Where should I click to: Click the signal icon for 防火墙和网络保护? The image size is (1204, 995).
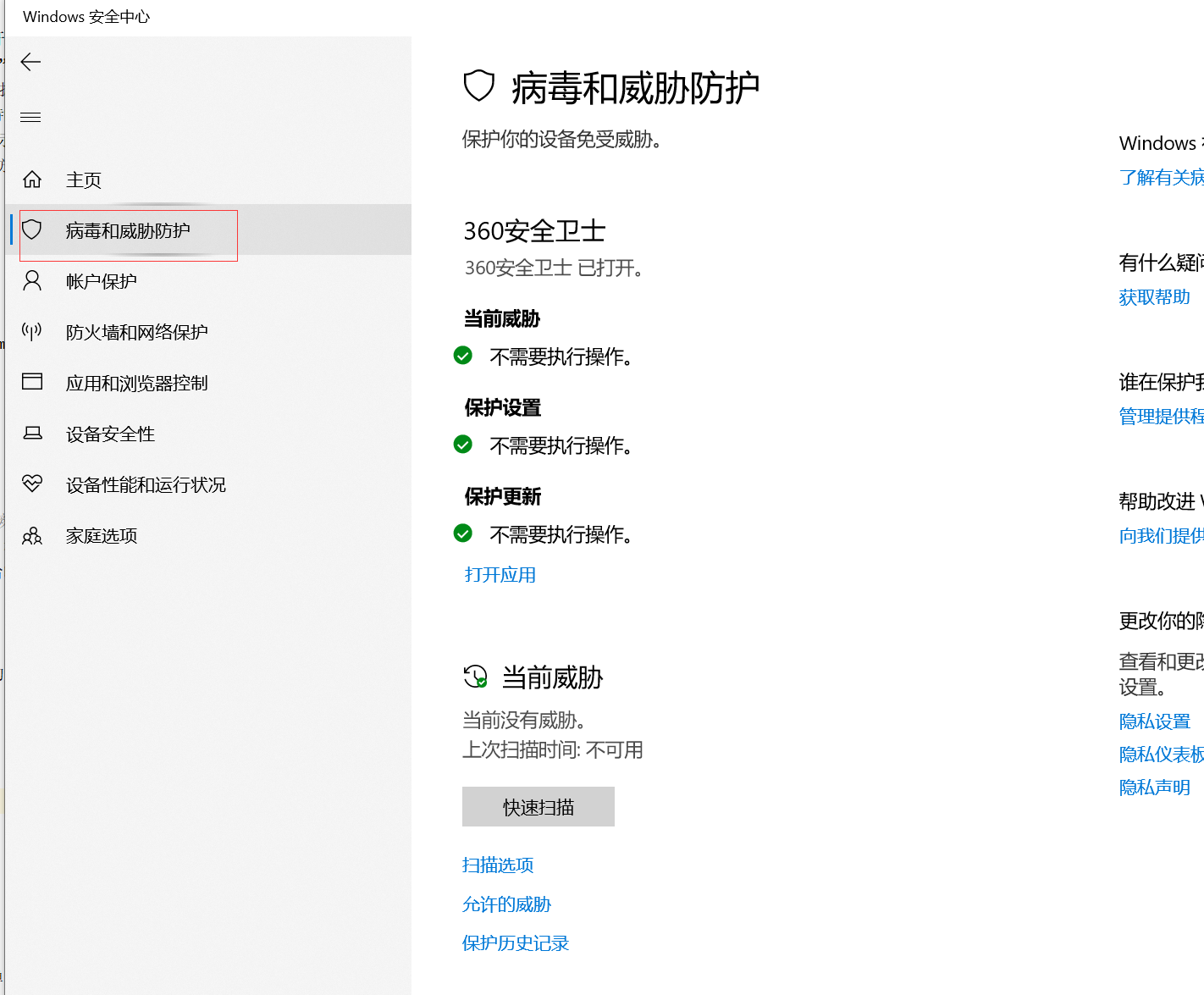32,332
